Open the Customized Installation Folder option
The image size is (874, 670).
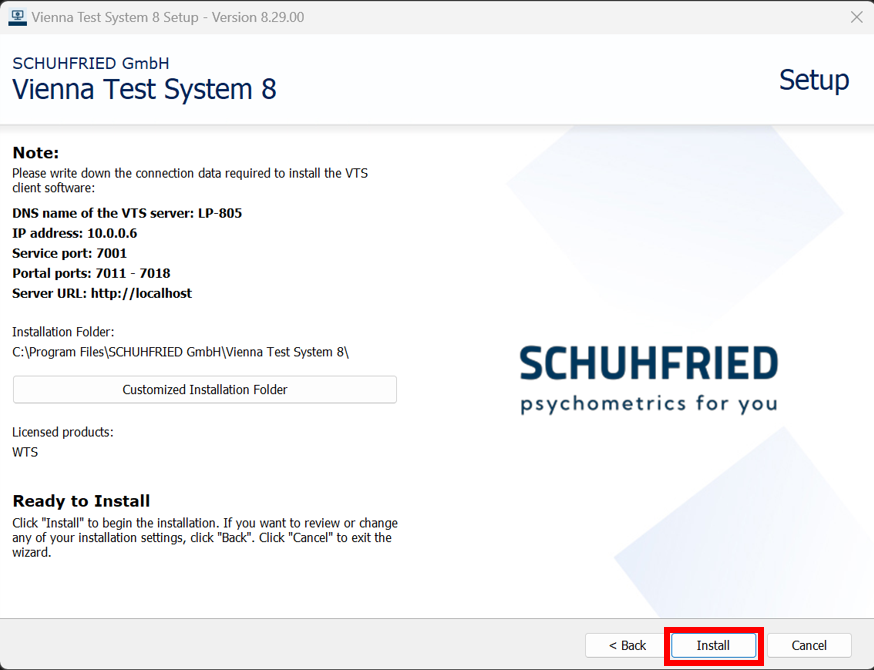click(205, 390)
